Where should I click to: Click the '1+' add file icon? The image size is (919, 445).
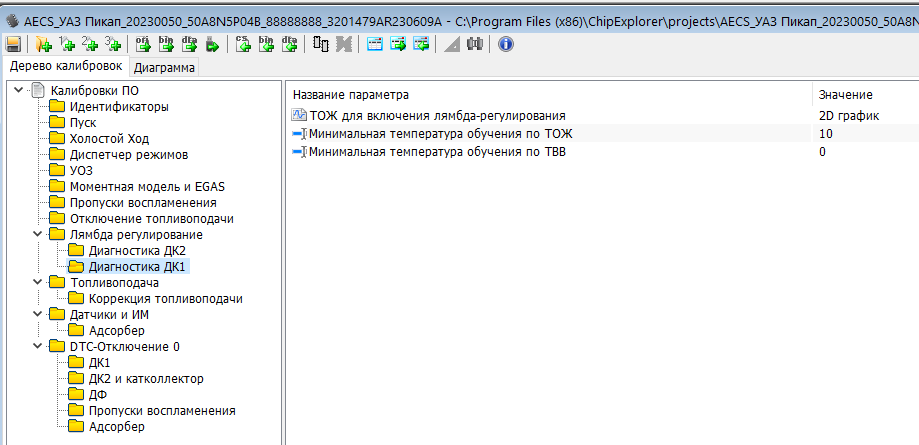(x=67, y=44)
